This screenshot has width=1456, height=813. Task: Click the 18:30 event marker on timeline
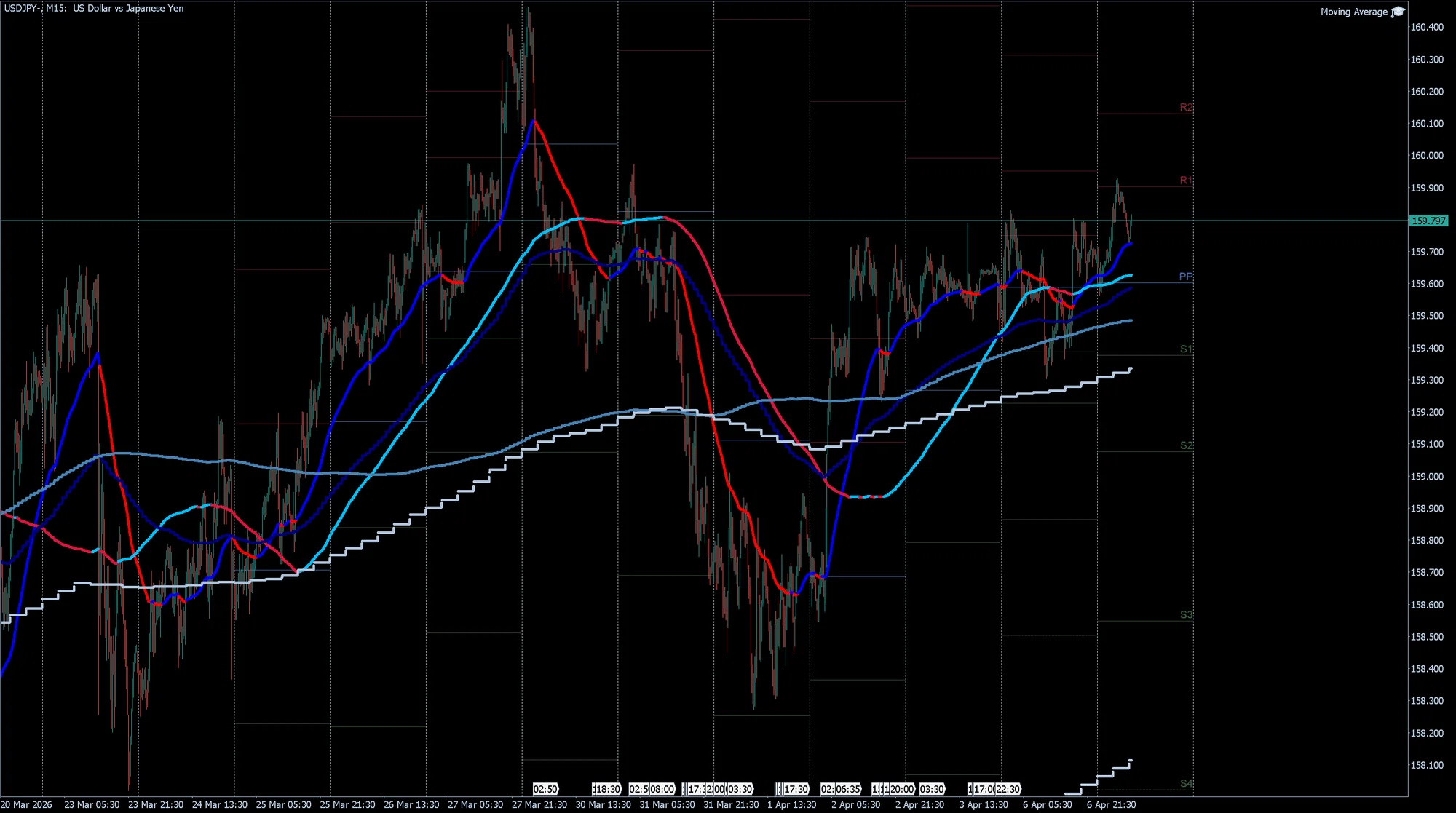pyautogui.click(x=607, y=789)
